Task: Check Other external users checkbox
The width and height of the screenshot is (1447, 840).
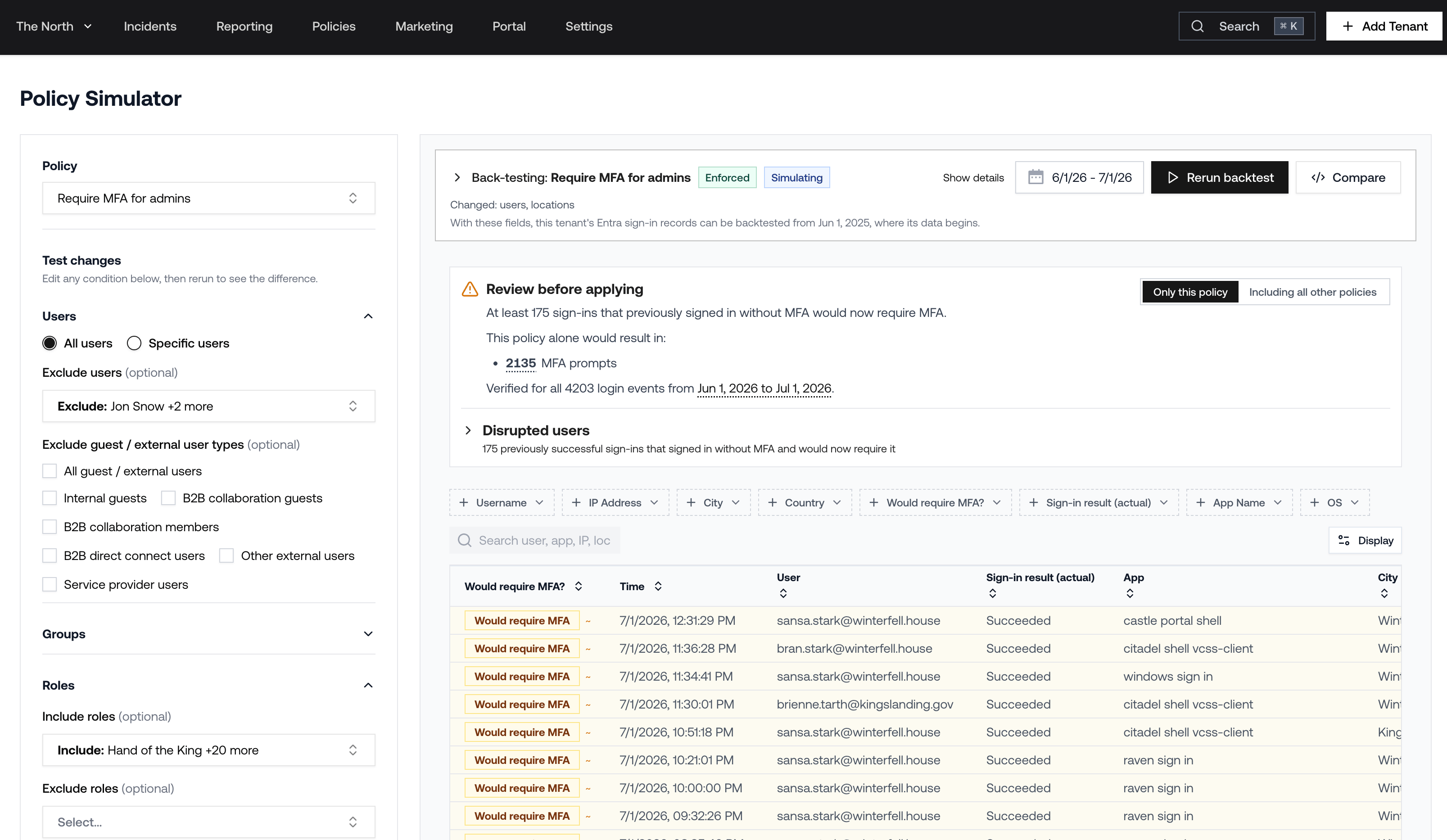Action: click(x=226, y=556)
